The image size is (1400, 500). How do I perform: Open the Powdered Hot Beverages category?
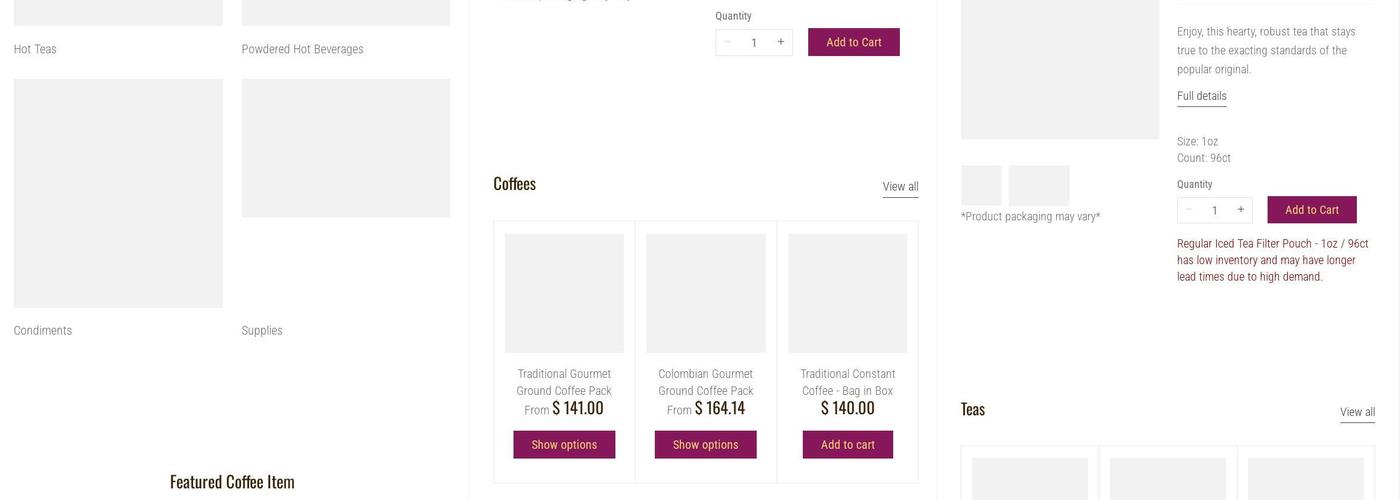point(302,49)
